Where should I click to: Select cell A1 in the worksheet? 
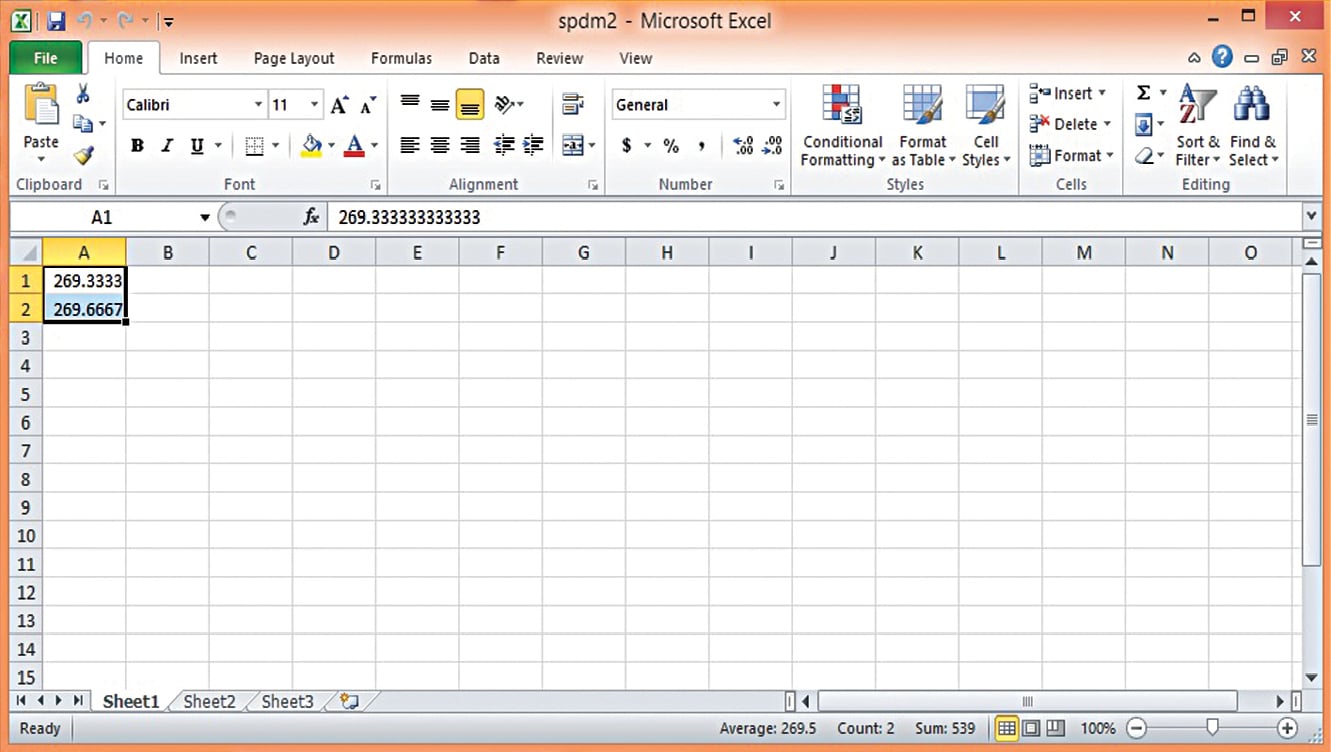(85, 281)
